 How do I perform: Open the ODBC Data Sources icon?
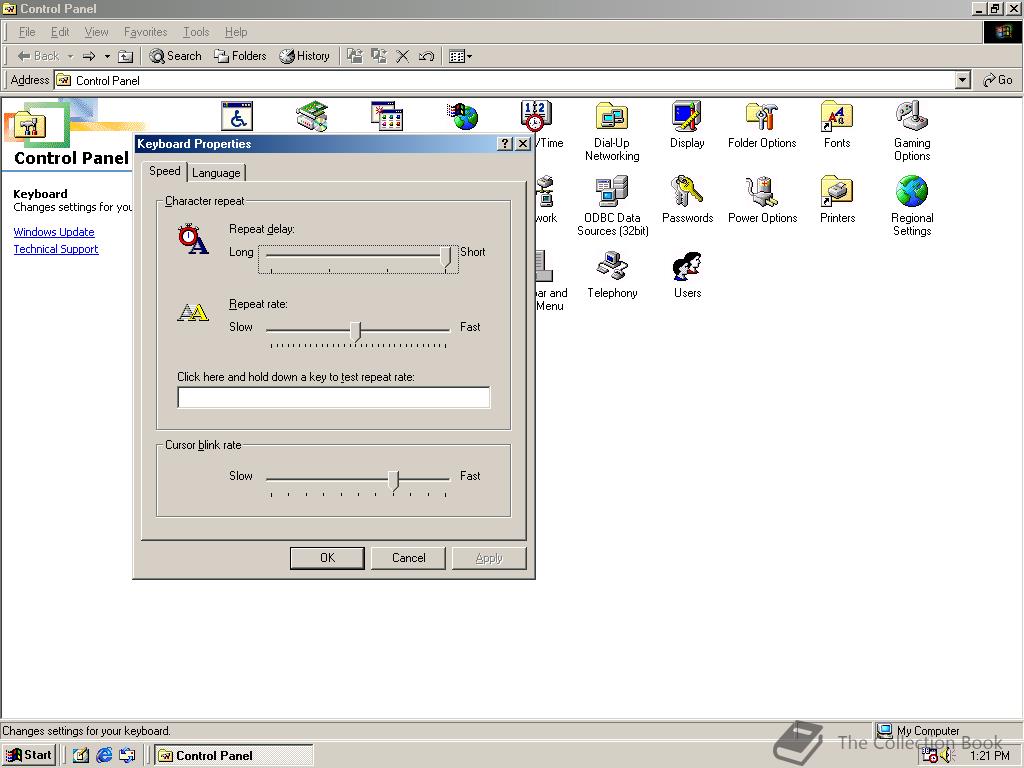coord(612,191)
